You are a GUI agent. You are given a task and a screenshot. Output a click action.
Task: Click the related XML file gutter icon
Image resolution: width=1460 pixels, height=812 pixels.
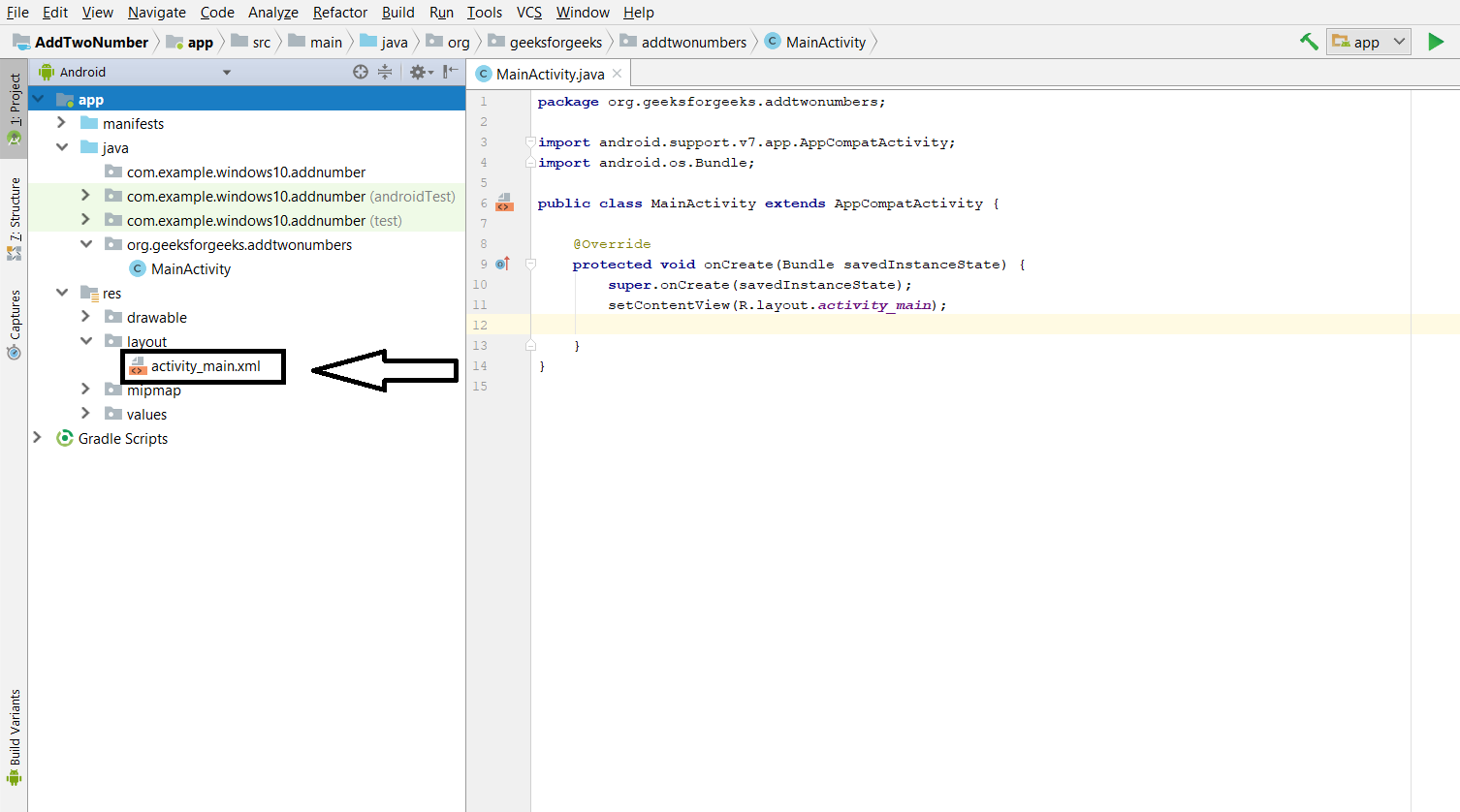[x=504, y=203]
